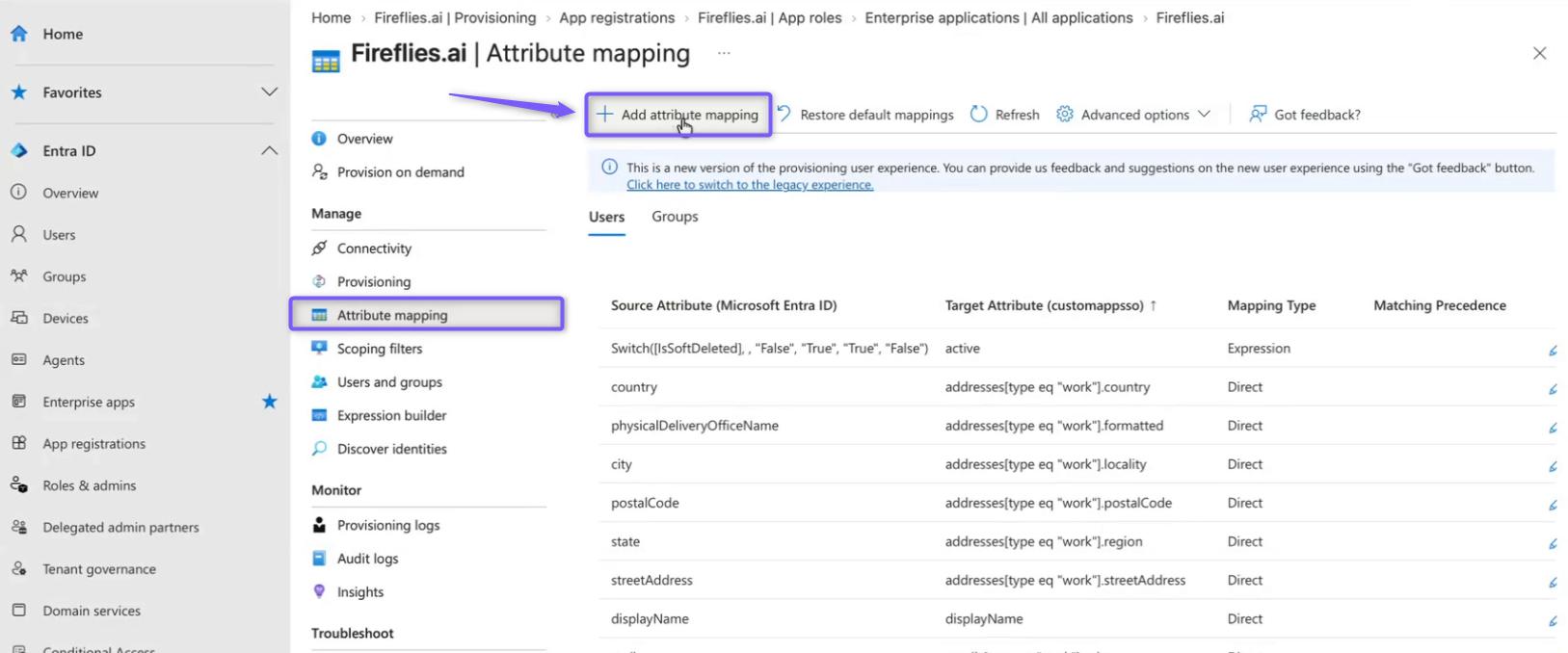
Task: Open Attribute mapping in Manage menu
Action: pos(427,315)
